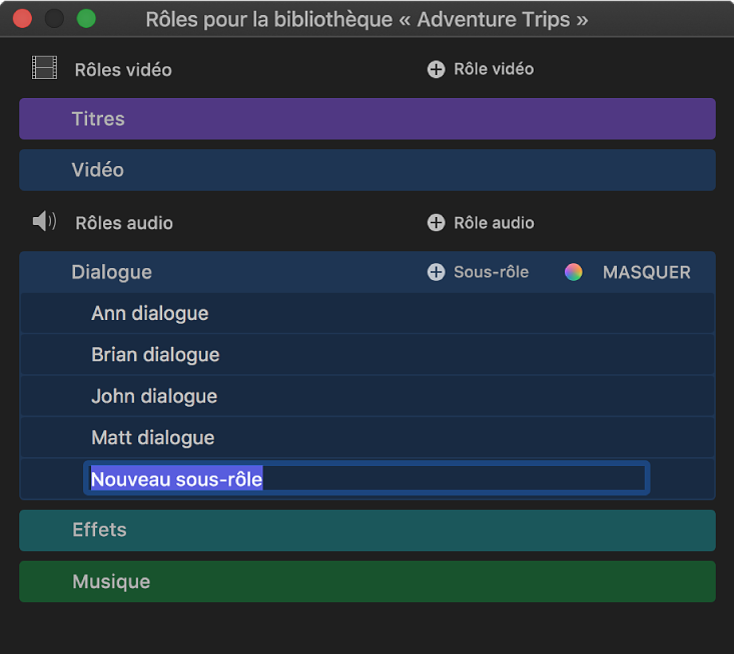Add a new audio role via Rôle audio

(x=493, y=223)
